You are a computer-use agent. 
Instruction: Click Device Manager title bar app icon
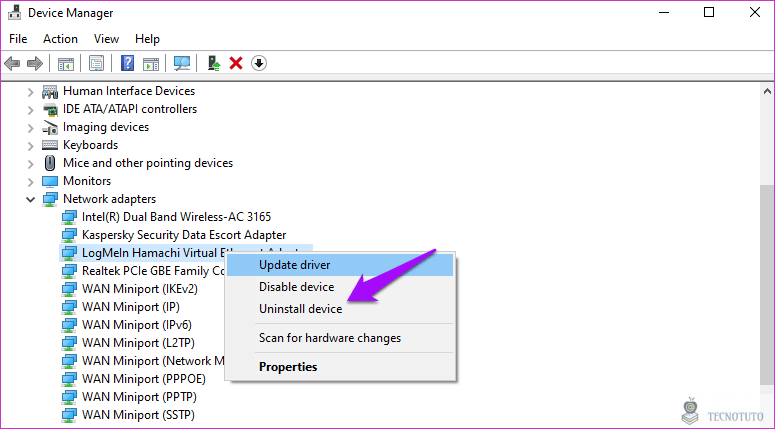14,13
